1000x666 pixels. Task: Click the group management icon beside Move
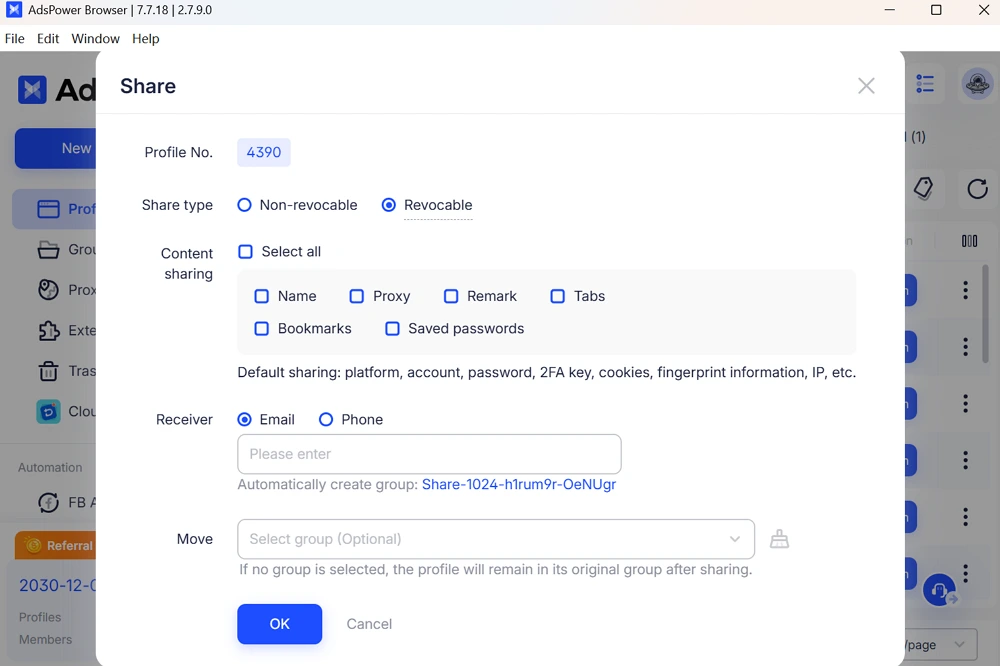click(779, 540)
